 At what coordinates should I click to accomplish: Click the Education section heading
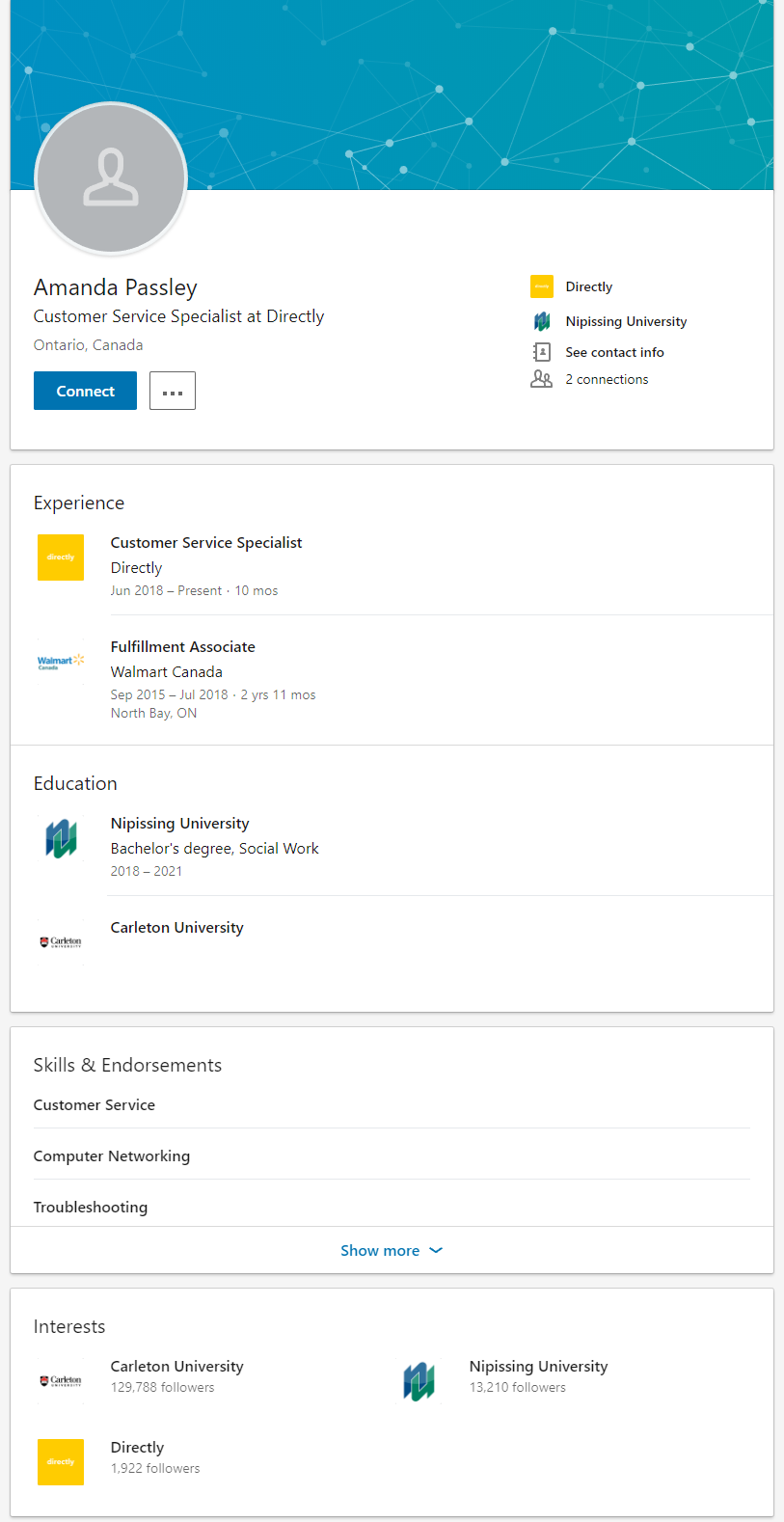pyautogui.click(x=75, y=783)
